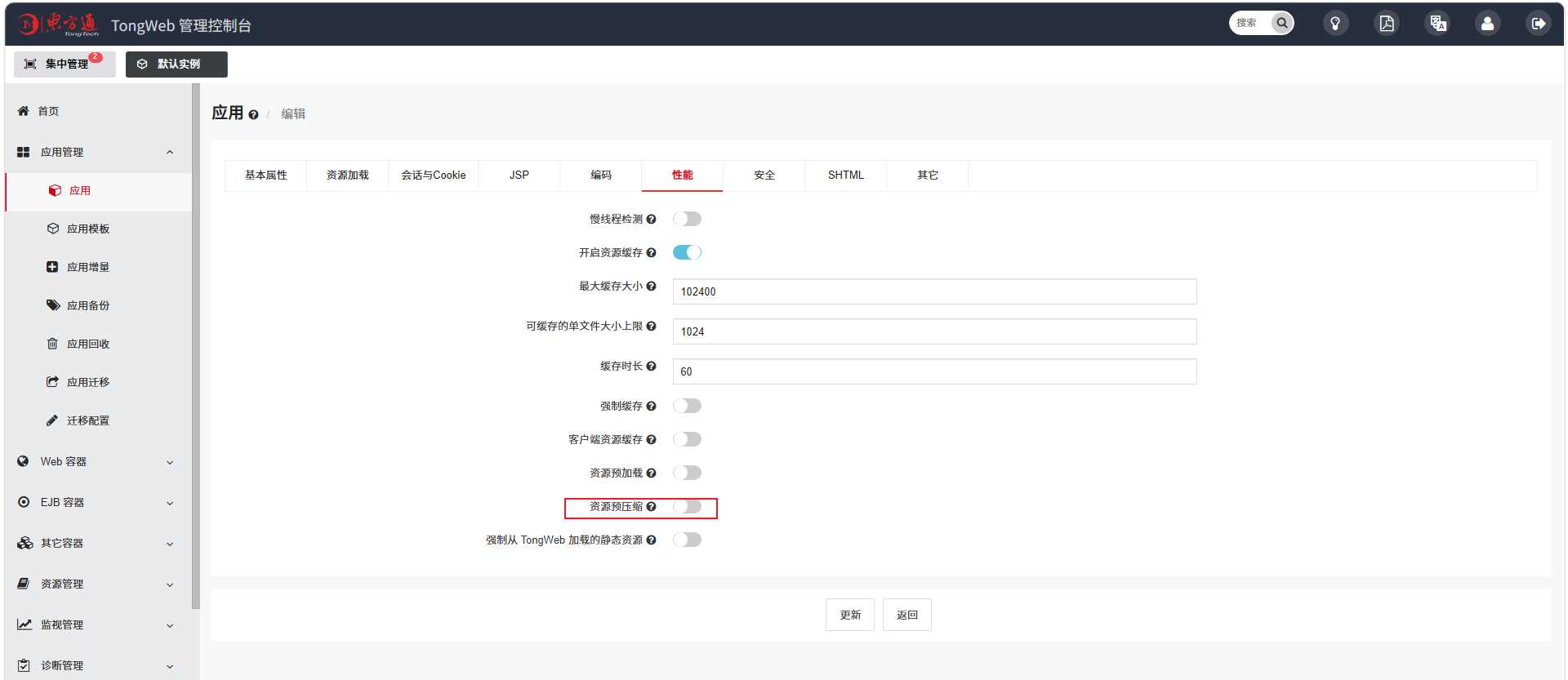Switch to the 基本属性 tab
Viewport: 1568px width, 680px height.
[266, 176]
